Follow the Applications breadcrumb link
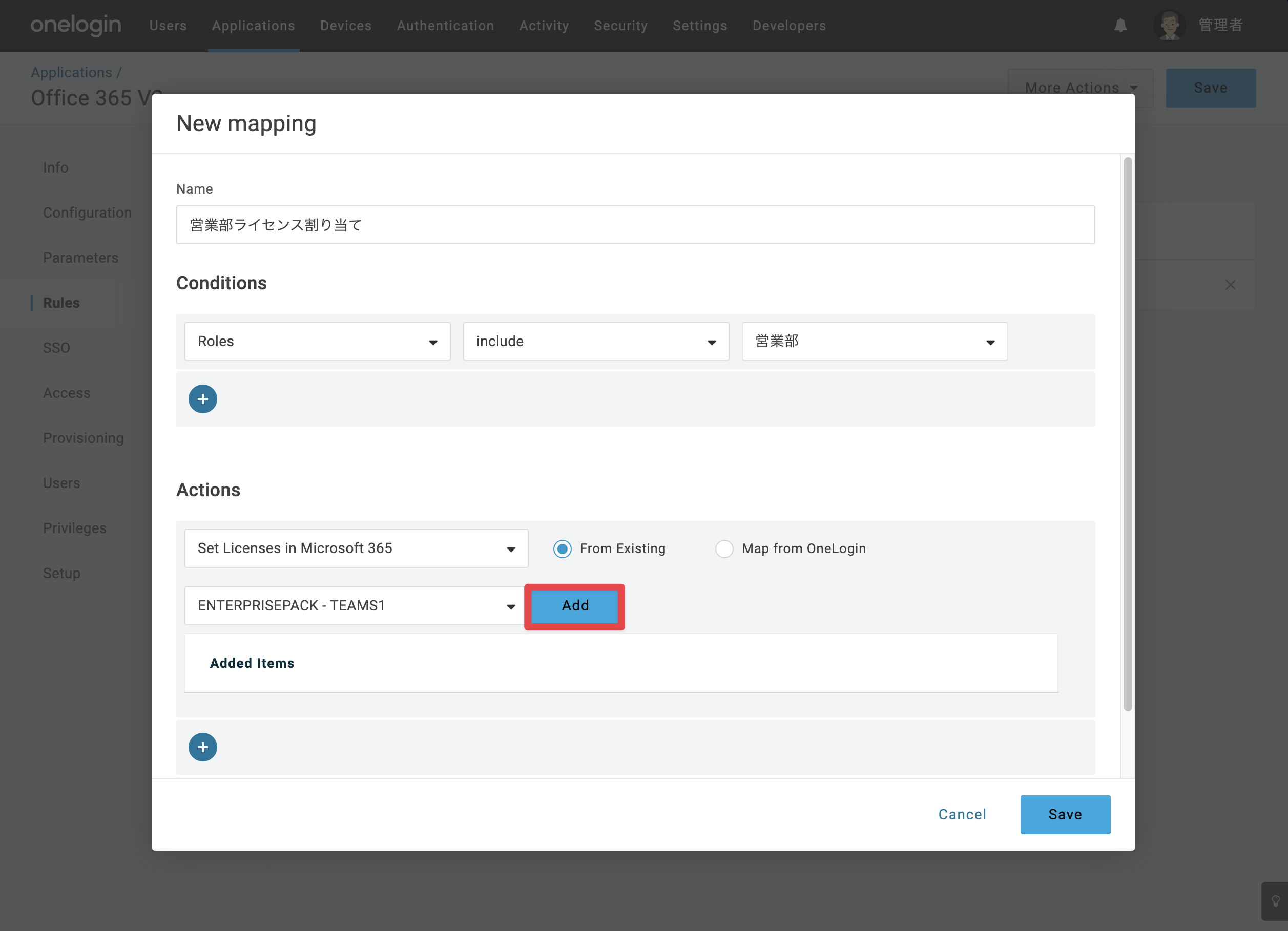Image resolution: width=1288 pixels, height=931 pixels. [x=72, y=73]
